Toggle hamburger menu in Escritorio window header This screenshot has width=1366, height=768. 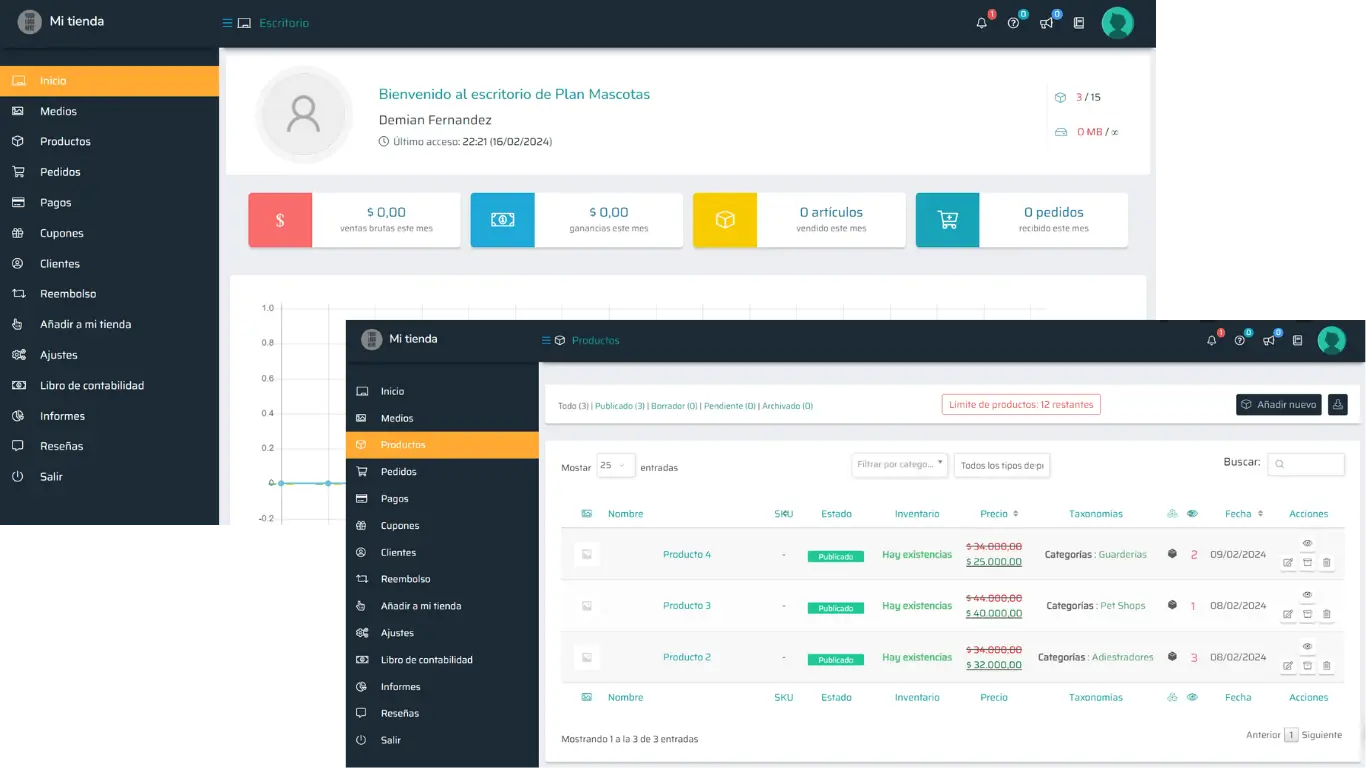click(x=227, y=23)
